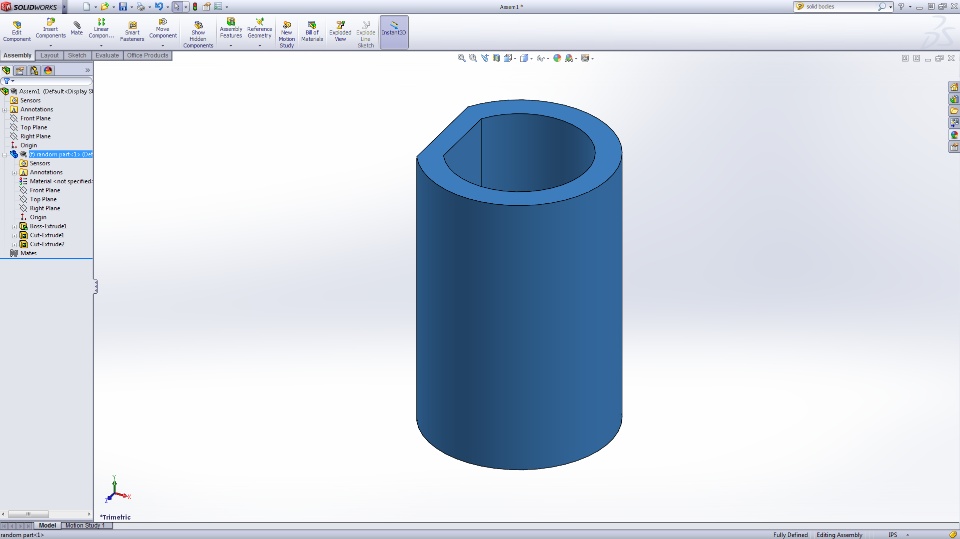
Task: Open DisplayManager tab icon
Action: pos(48,70)
